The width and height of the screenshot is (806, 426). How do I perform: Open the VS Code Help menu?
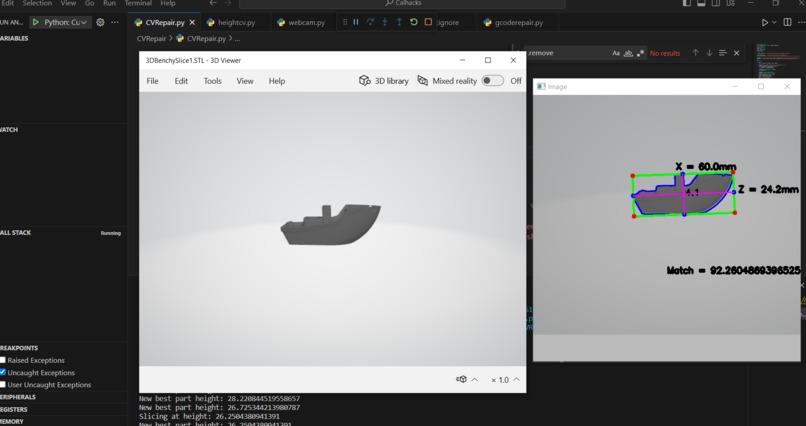[168, 3]
